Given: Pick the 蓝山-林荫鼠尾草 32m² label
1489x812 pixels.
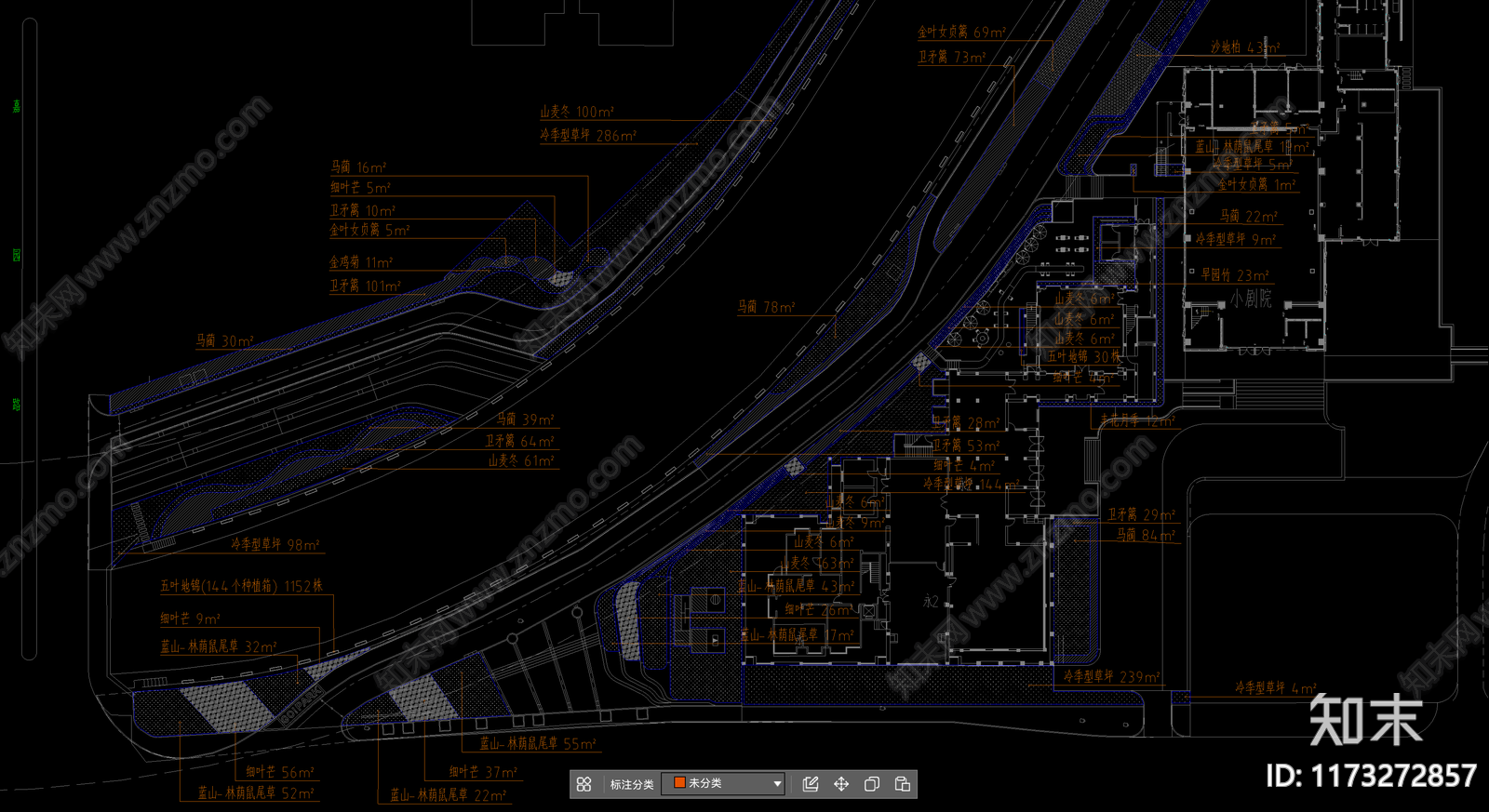Looking at the screenshot, I should 219,646.
